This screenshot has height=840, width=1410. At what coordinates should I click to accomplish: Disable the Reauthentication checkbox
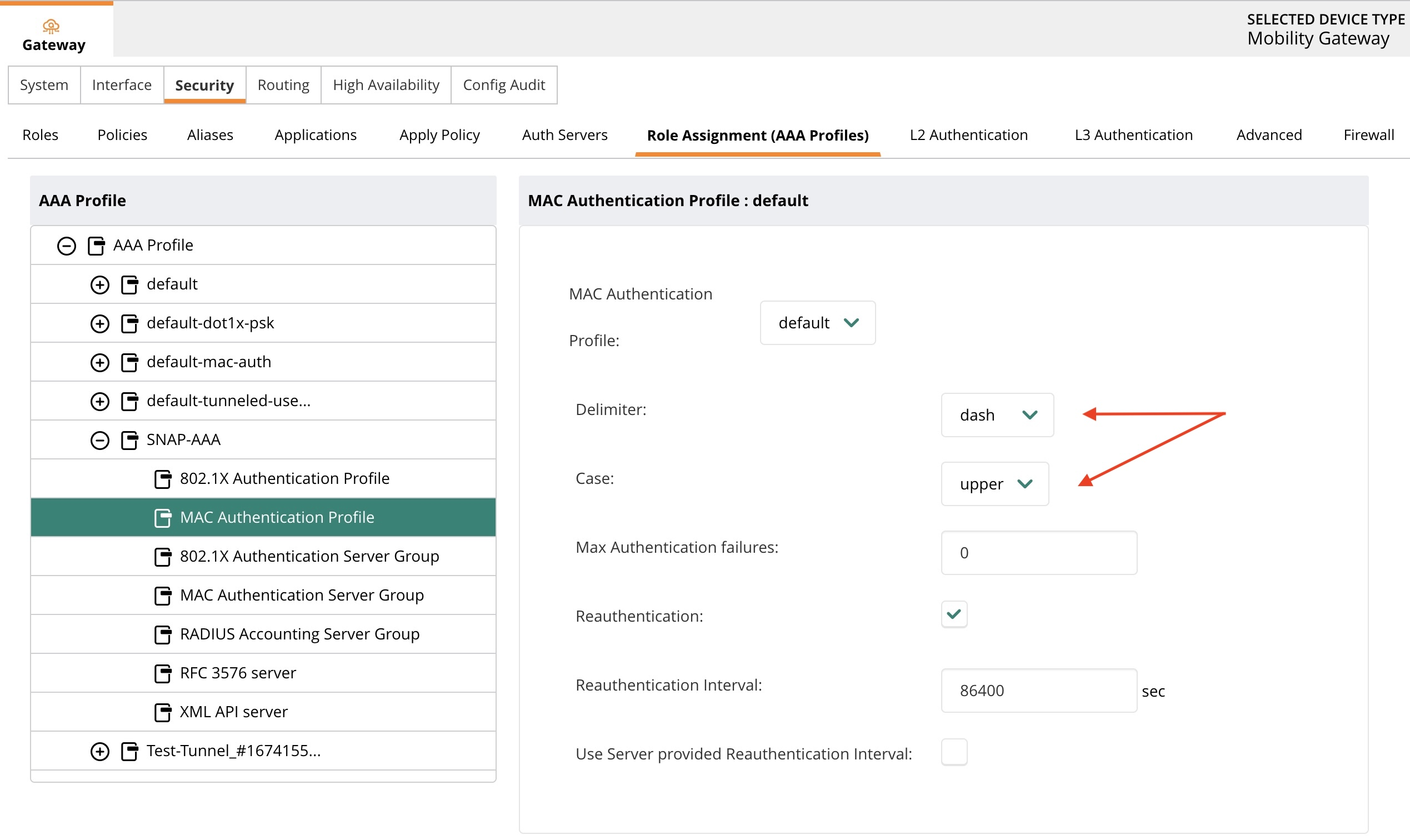954,614
